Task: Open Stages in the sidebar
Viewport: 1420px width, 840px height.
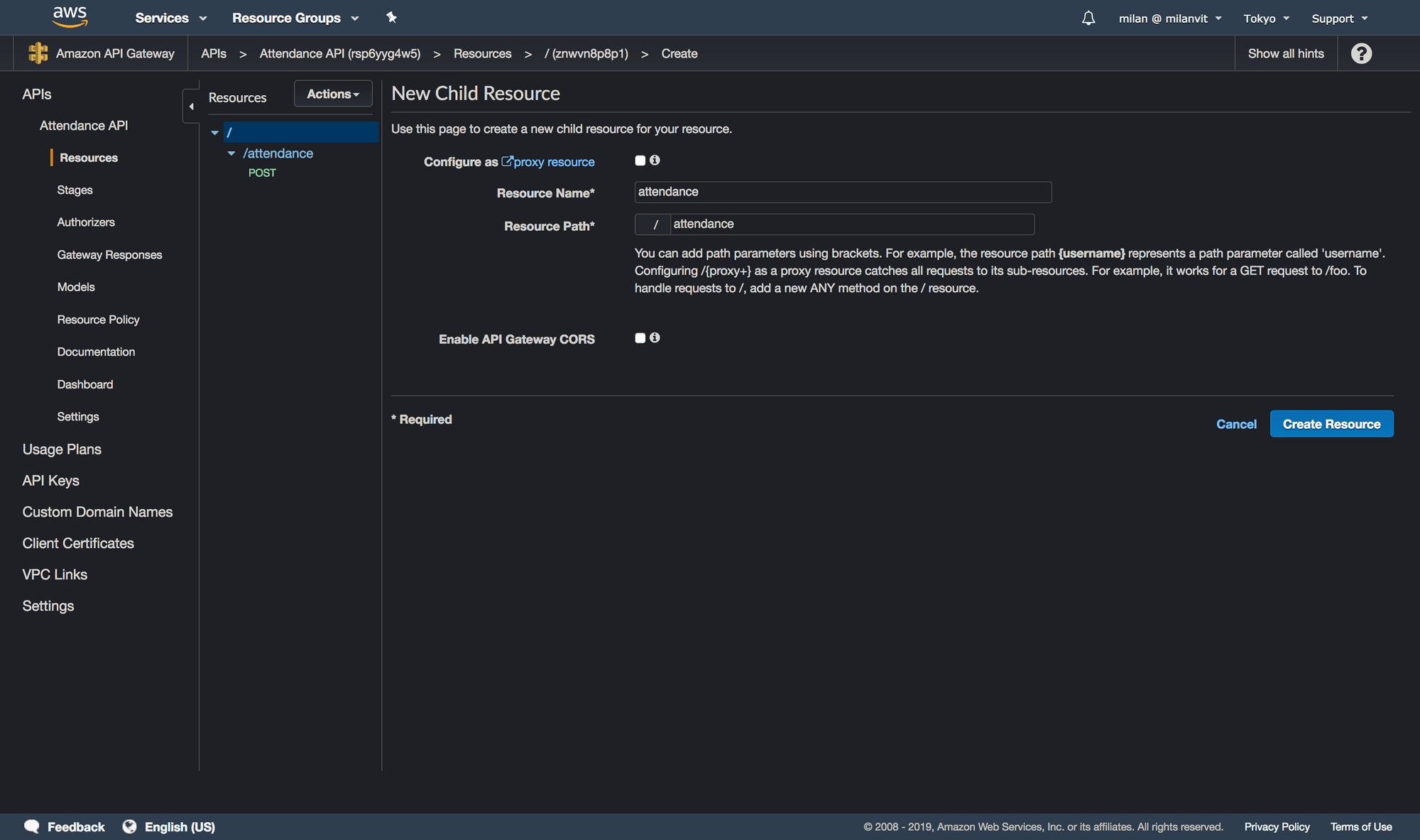Action: [x=75, y=190]
